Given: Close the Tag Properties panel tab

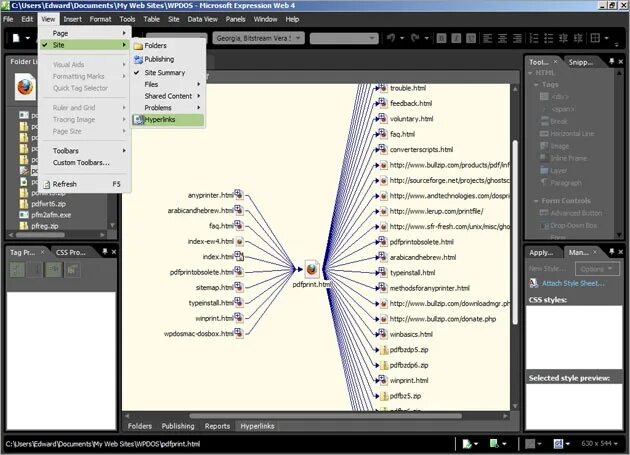Looking at the screenshot, I should [42, 252].
